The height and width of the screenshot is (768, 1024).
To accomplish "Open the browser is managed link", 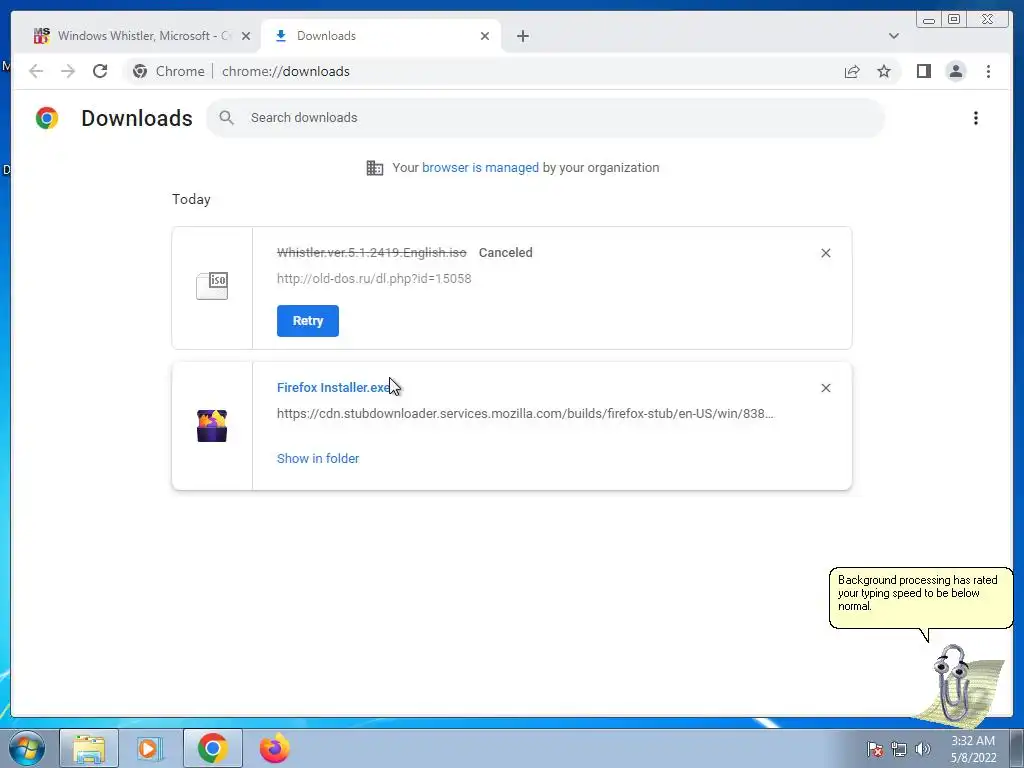I will click(480, 168).
